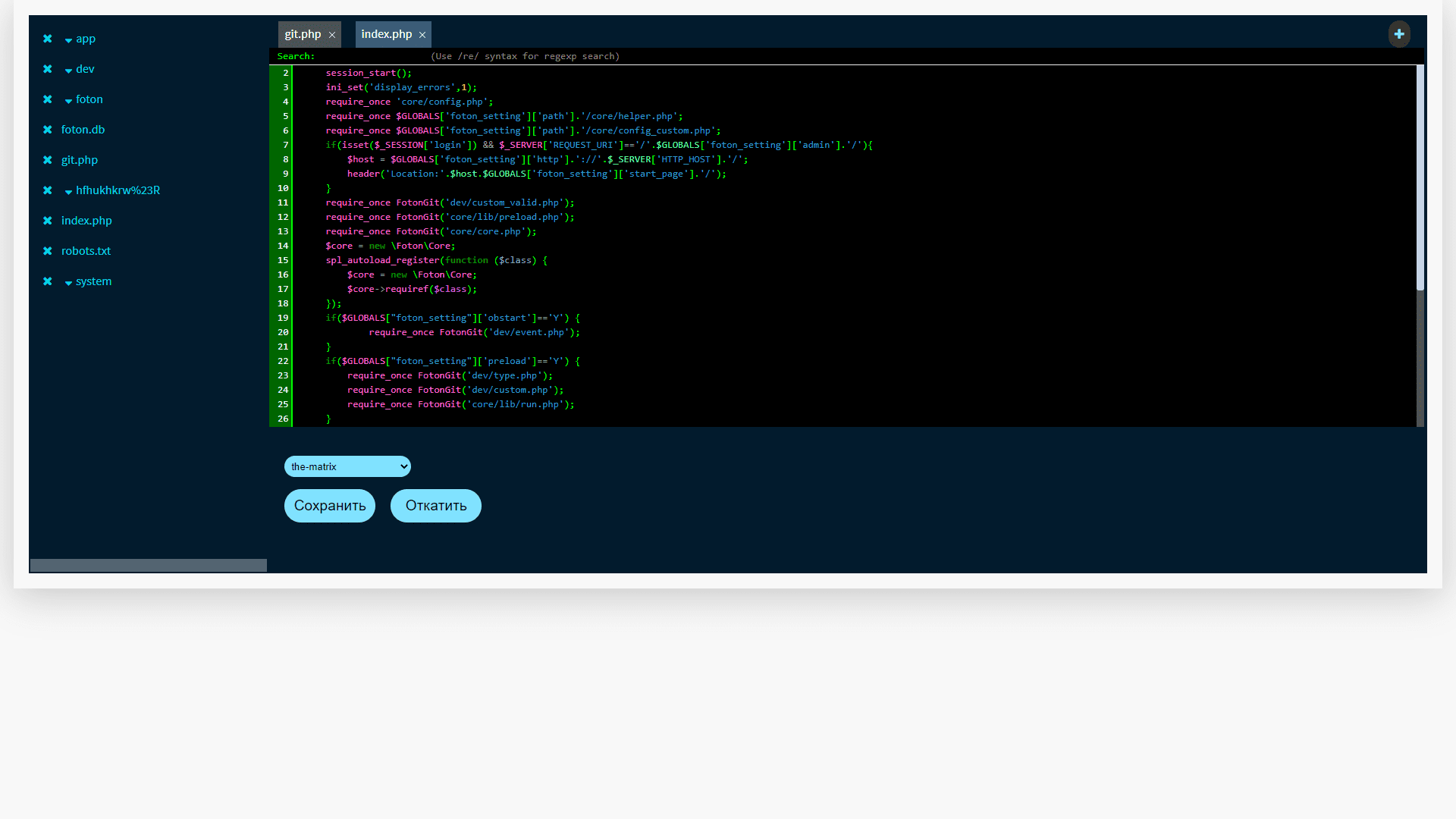Click the delete X icon beside foton.db
The height and width of the screenshot is (819, 1456).
click(x=48, y=130)
